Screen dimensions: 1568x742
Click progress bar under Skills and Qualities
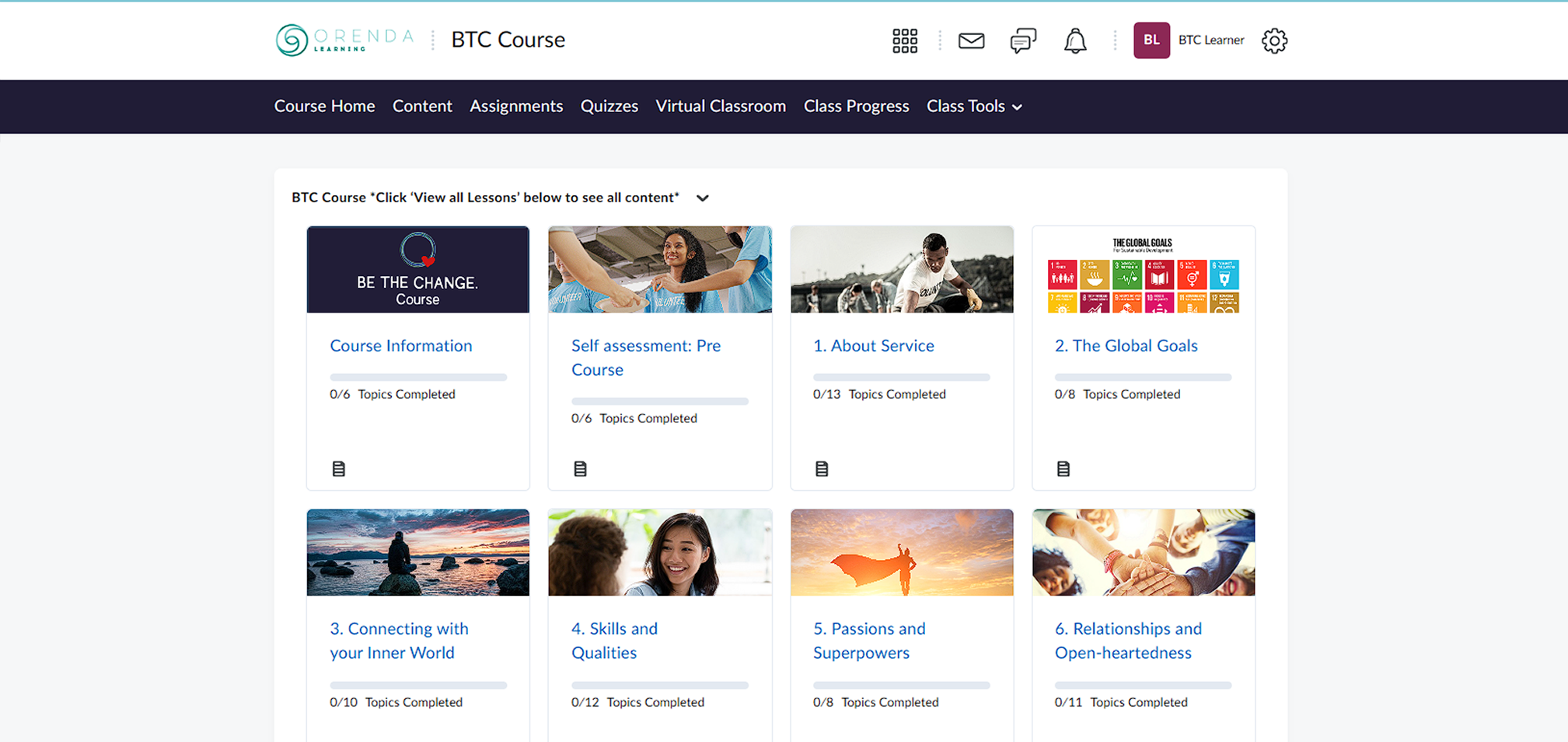click(659, 685)
